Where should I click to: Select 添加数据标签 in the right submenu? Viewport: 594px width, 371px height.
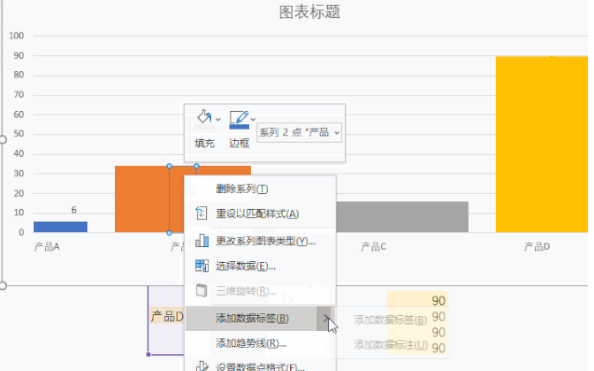pyautogui.click(x=390, y=320)
